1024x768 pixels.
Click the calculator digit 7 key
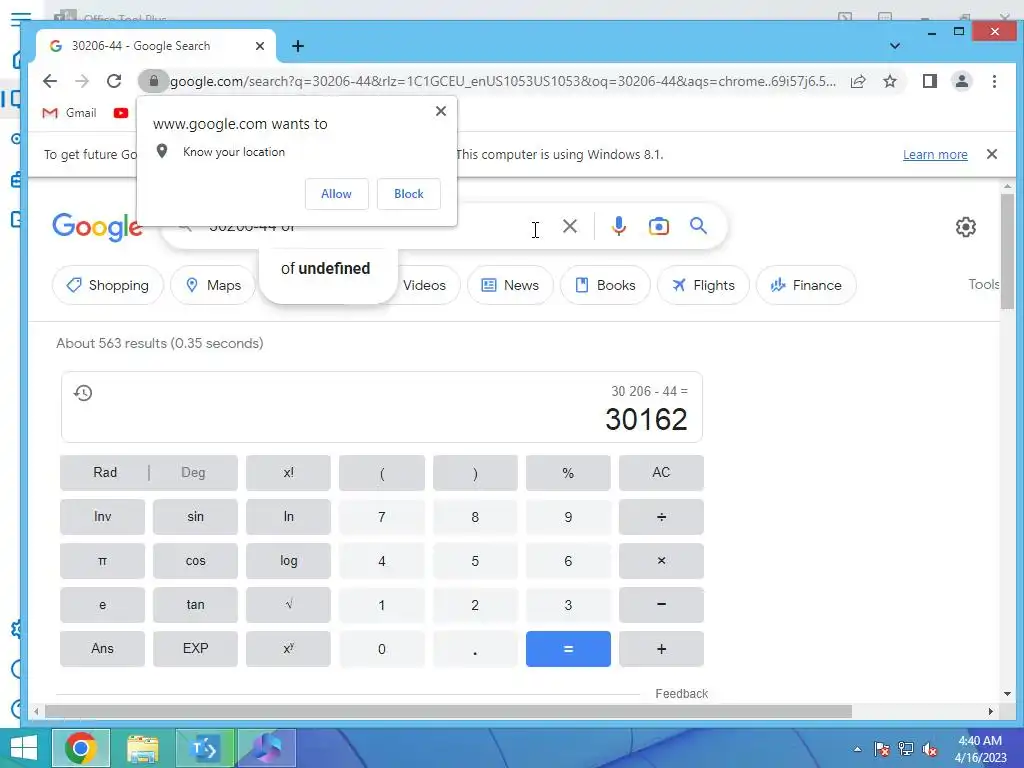382,517
